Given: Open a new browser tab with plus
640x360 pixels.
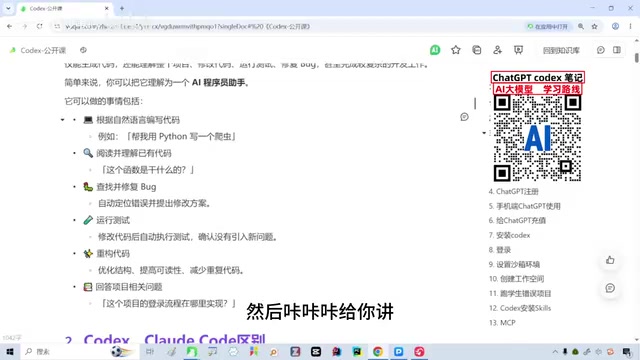Looking at the screenshot, I should pos(122,8).
